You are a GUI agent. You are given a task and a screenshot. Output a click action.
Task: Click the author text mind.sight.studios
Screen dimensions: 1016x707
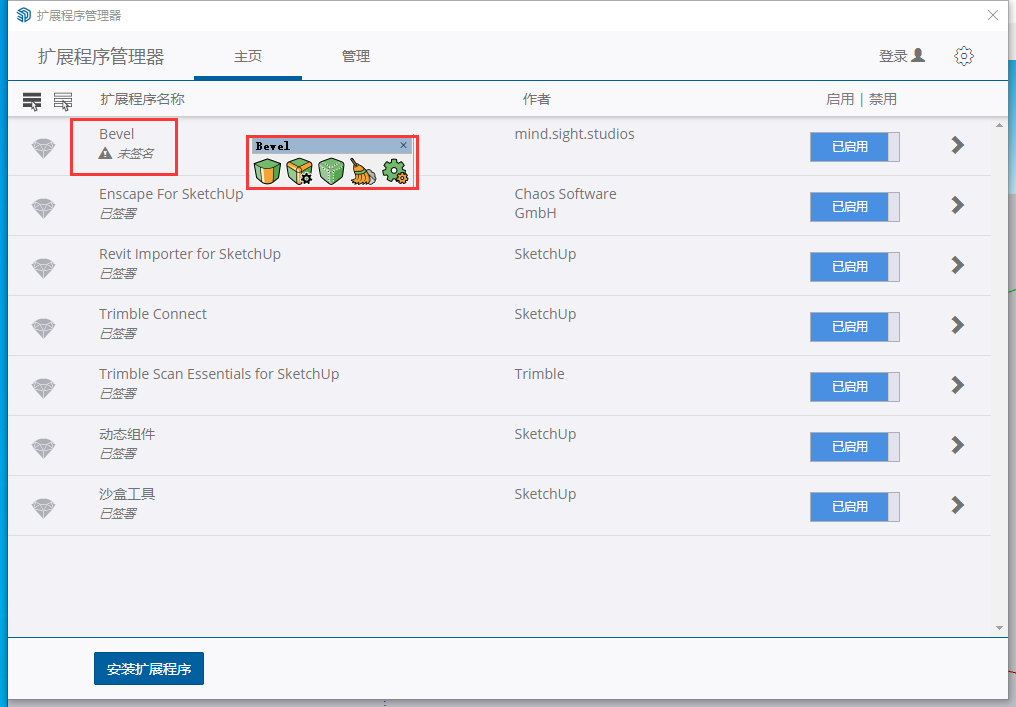point(575,134)
